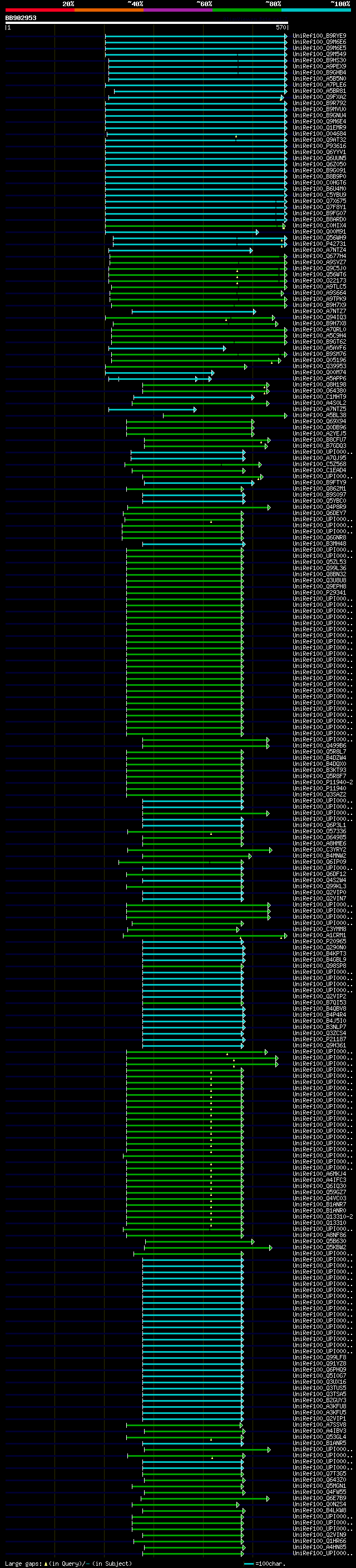Select the UniRef100_Q39953 entry
Viewport: 356px width, 1568px height.
(x=319, y=366)
